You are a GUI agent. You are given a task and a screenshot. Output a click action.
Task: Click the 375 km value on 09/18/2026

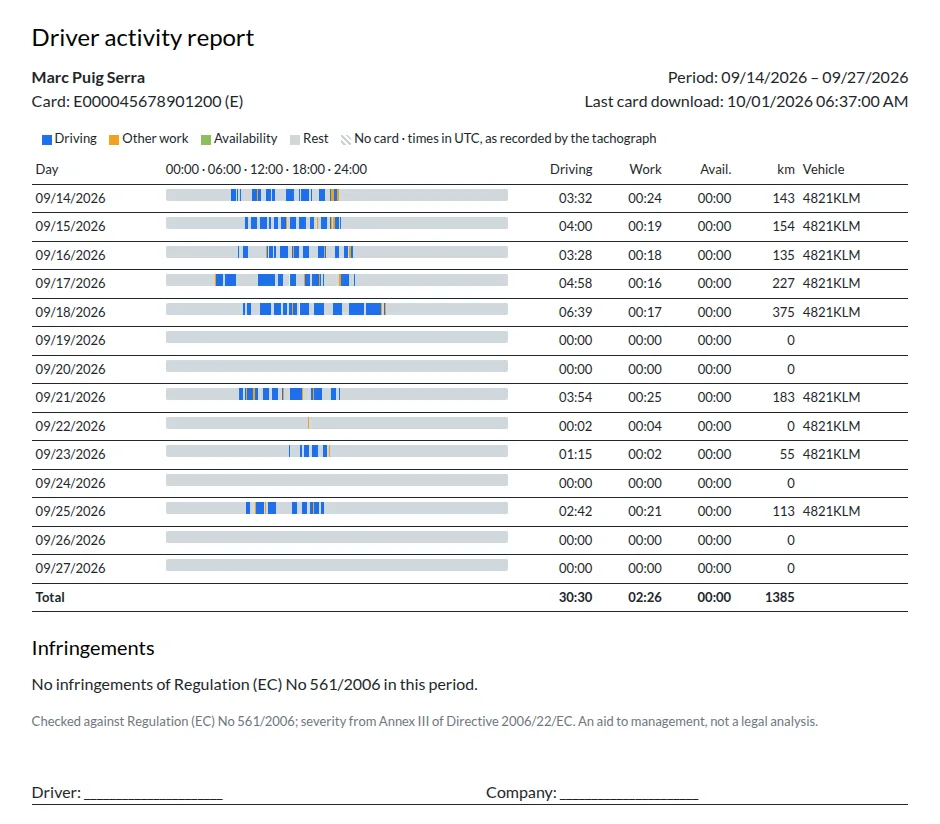point(783,312)
